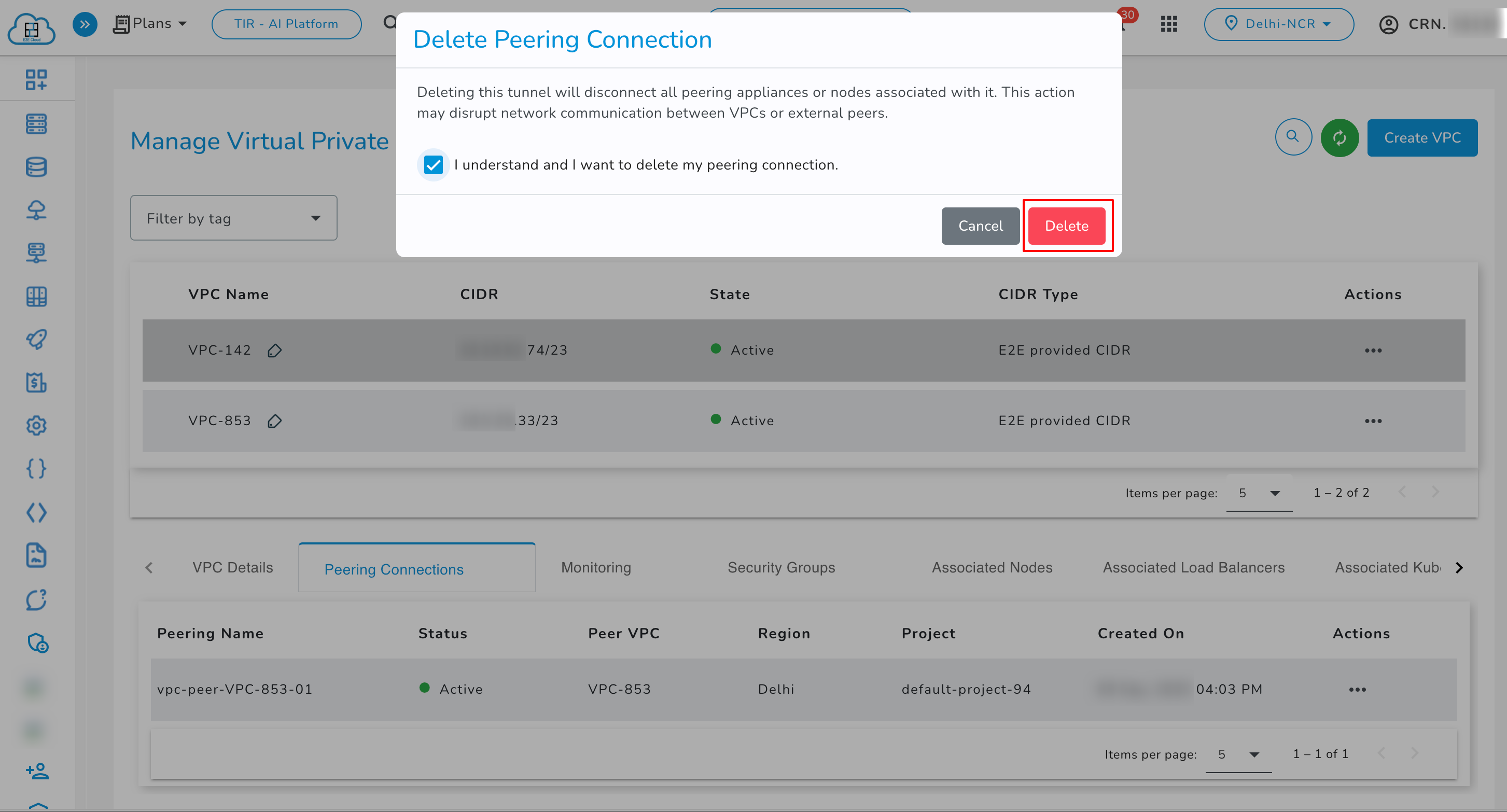Image resolution: width=1507 pixels, height=812 pixels.
Task: Open the items per page selector for peering table
Action: click(1238, 754)
